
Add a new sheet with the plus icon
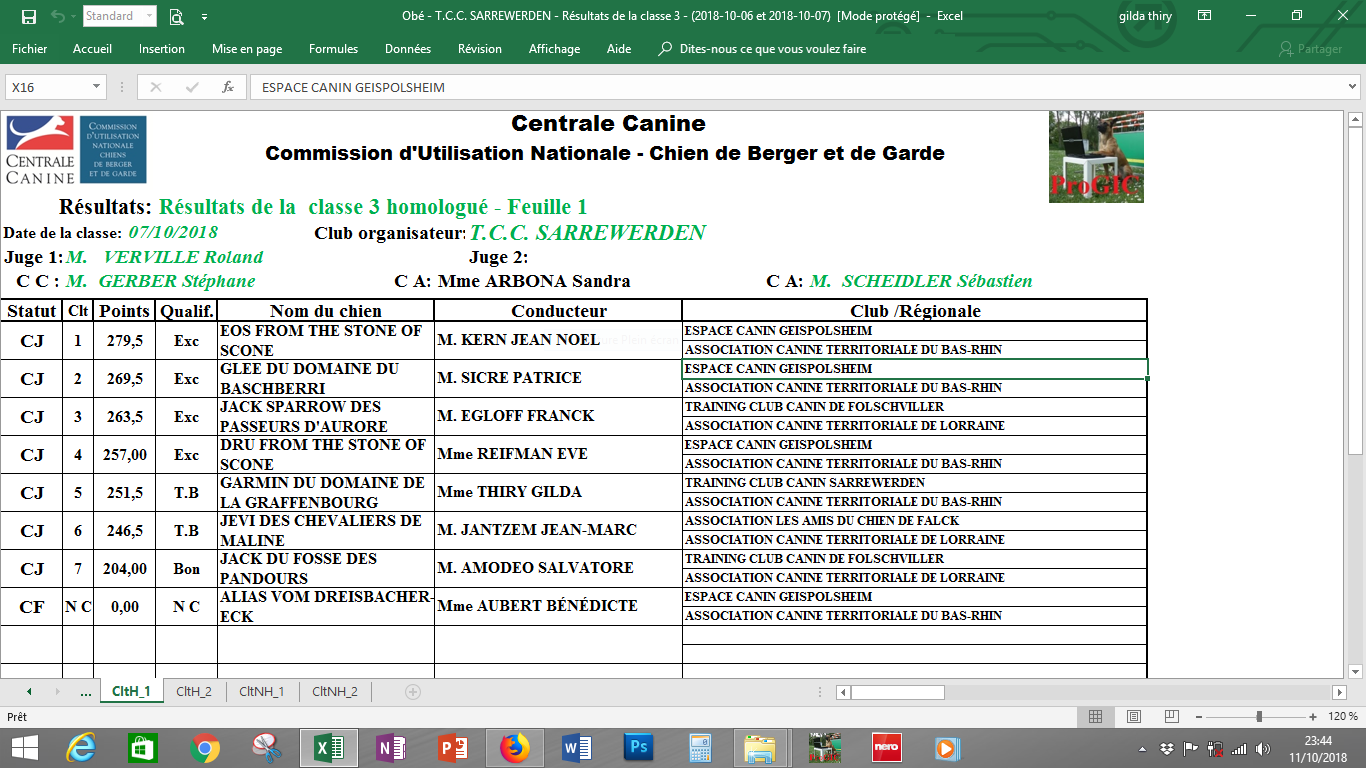coord(412,691)
